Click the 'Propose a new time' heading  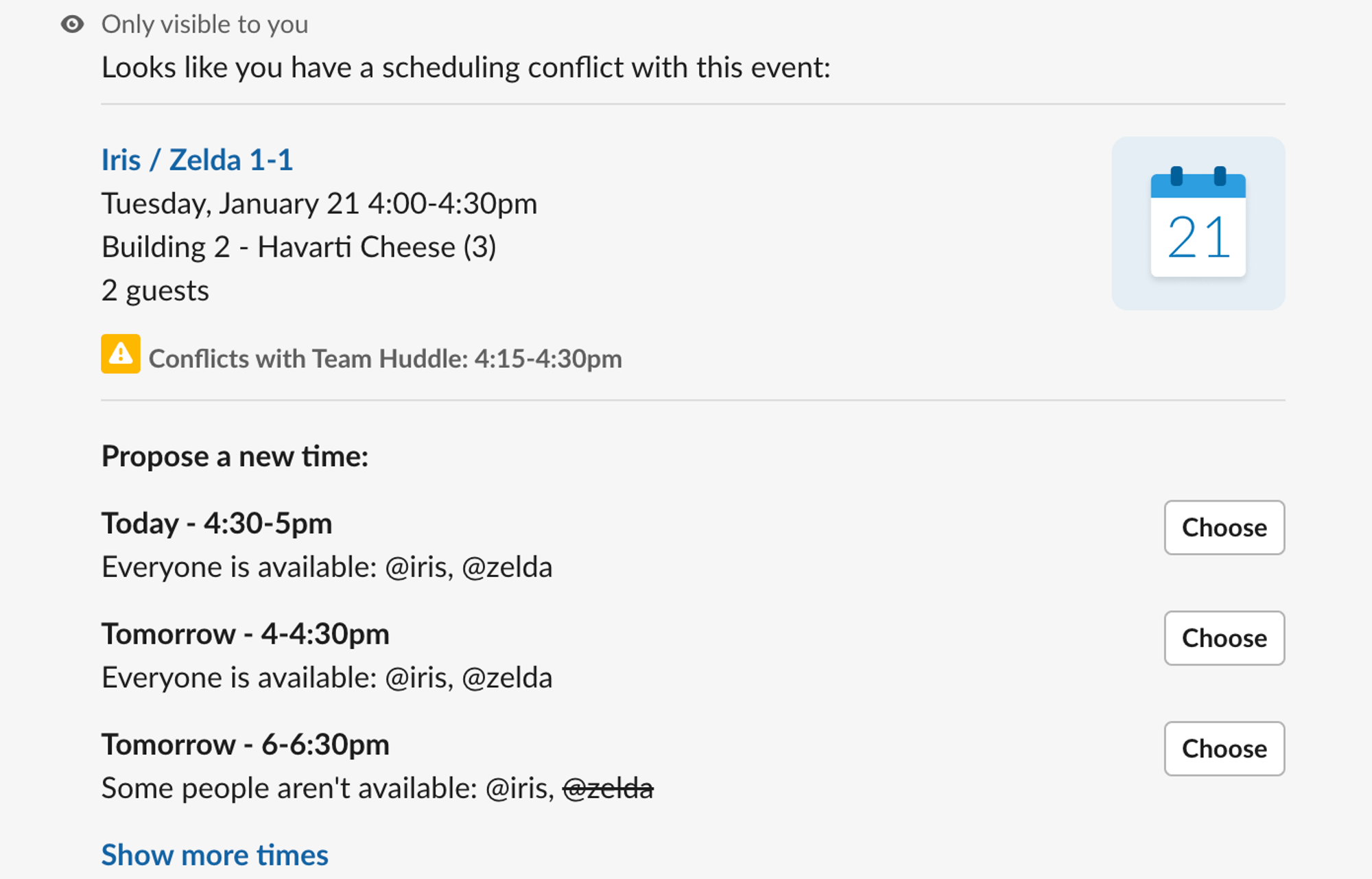point(235,456)
